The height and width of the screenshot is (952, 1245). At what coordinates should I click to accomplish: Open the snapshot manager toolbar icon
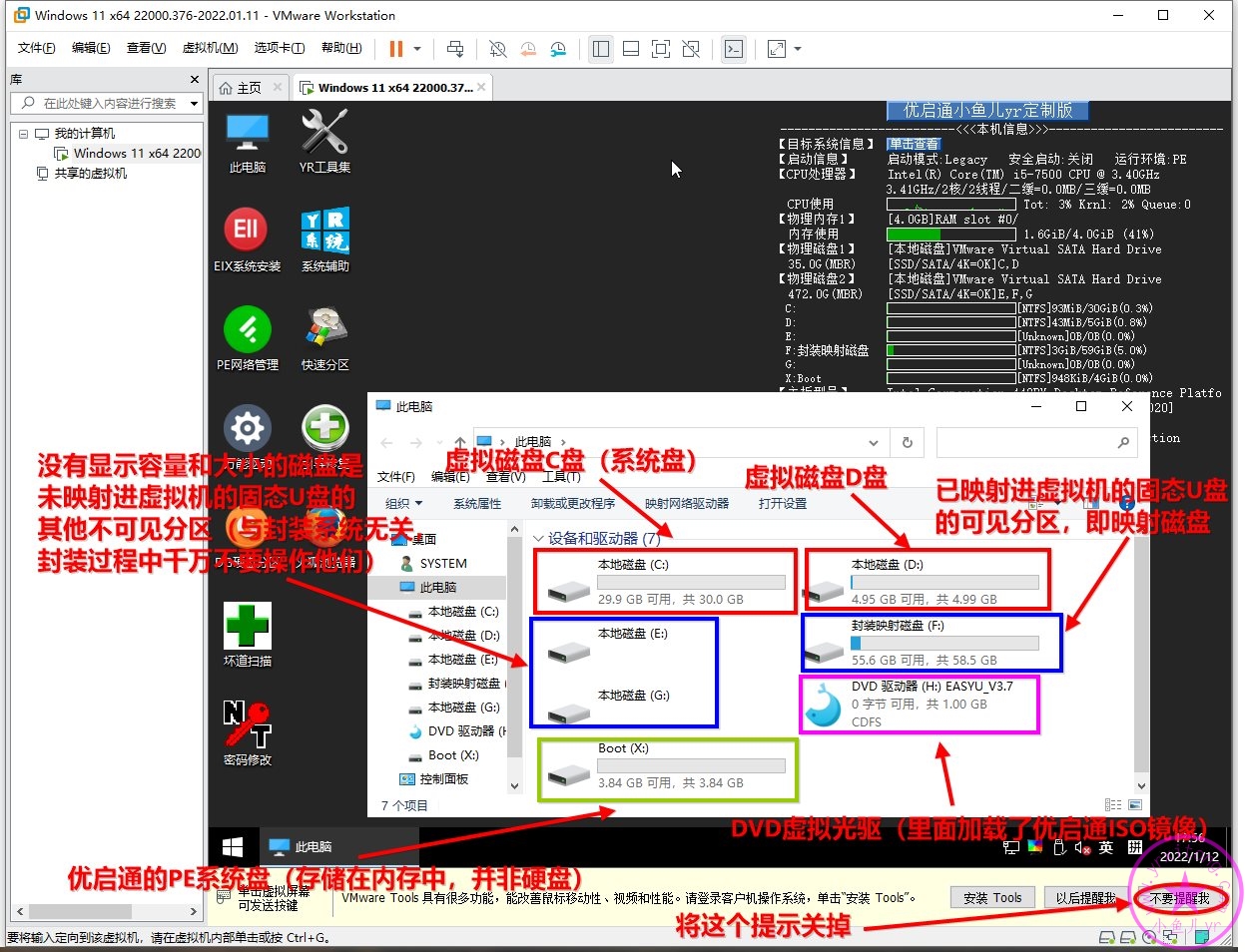pyautogui.click(x=559, y=48)
